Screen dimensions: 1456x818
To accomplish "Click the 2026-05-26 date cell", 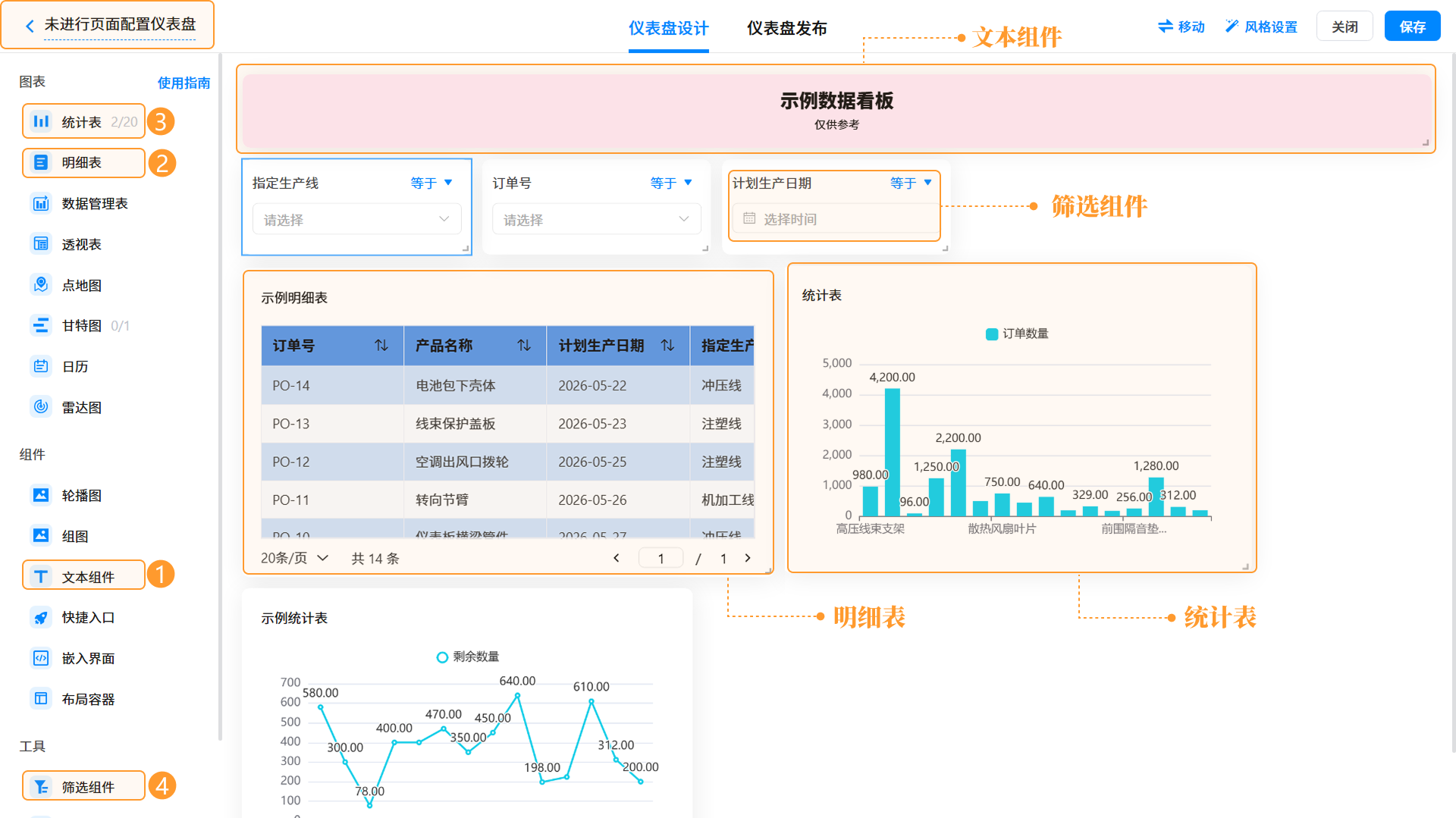I will click(x=618, y=500).
